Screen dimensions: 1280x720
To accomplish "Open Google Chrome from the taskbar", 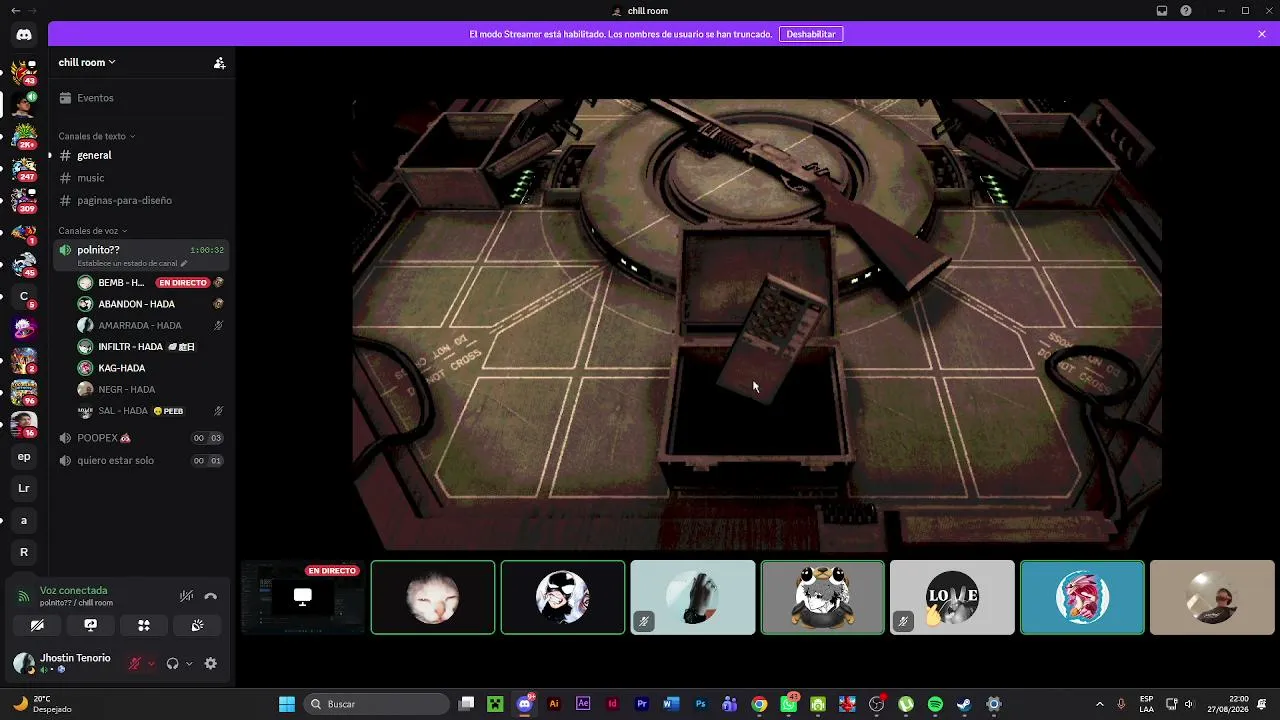I will point(759,704).
